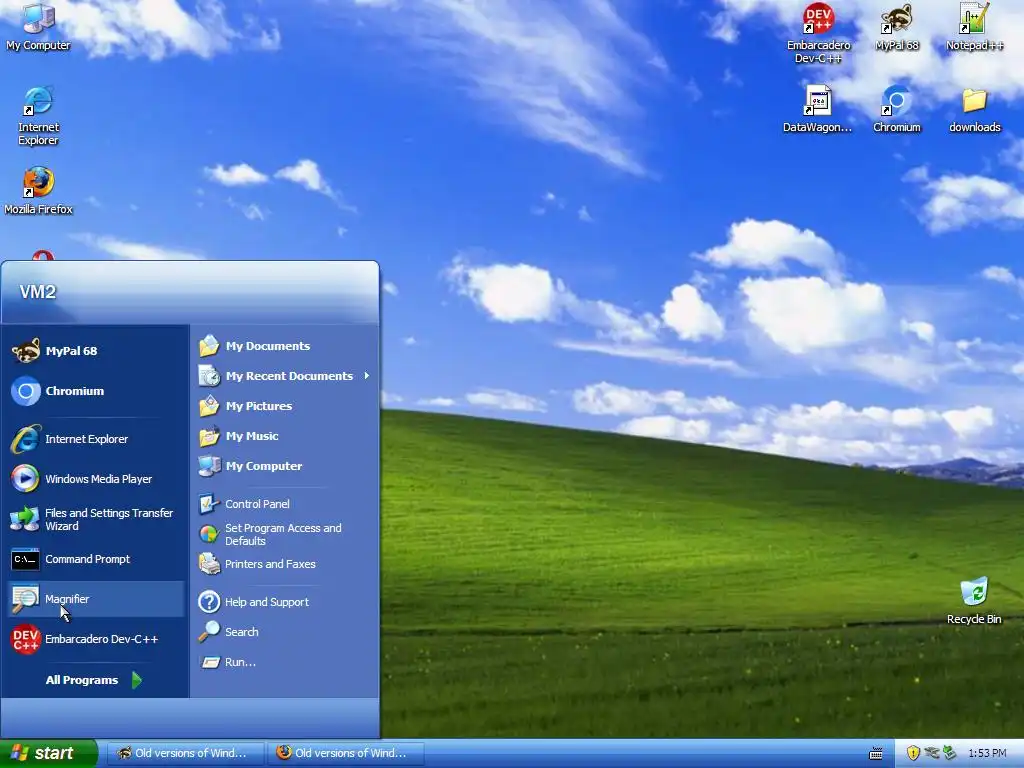Select the Notepad++ desktop shortcut

click(974, 26)
